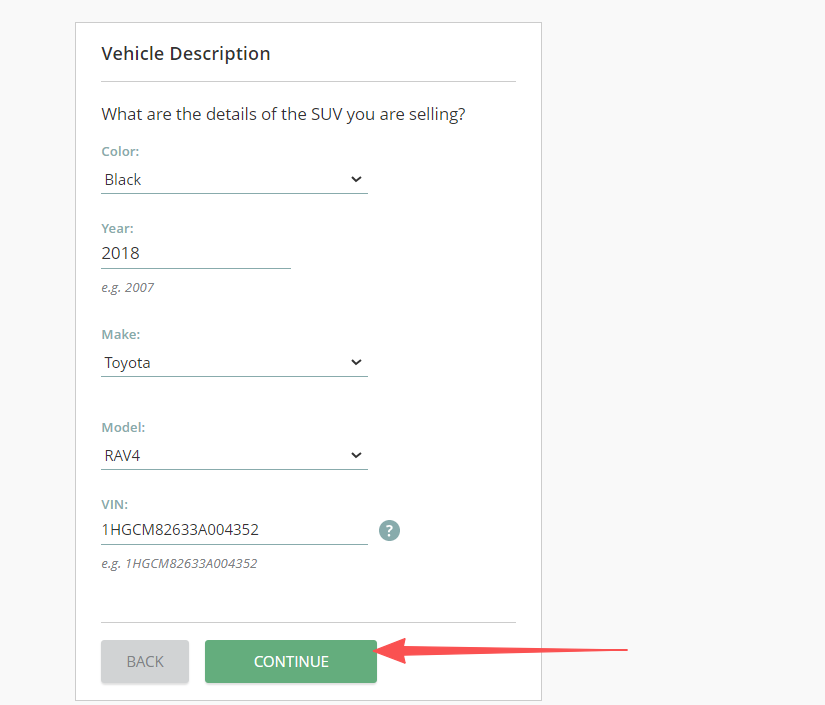This screenshot has height=705, width=825.
Task: Click the Vehicle Description heading
Action: coord(186,54)
